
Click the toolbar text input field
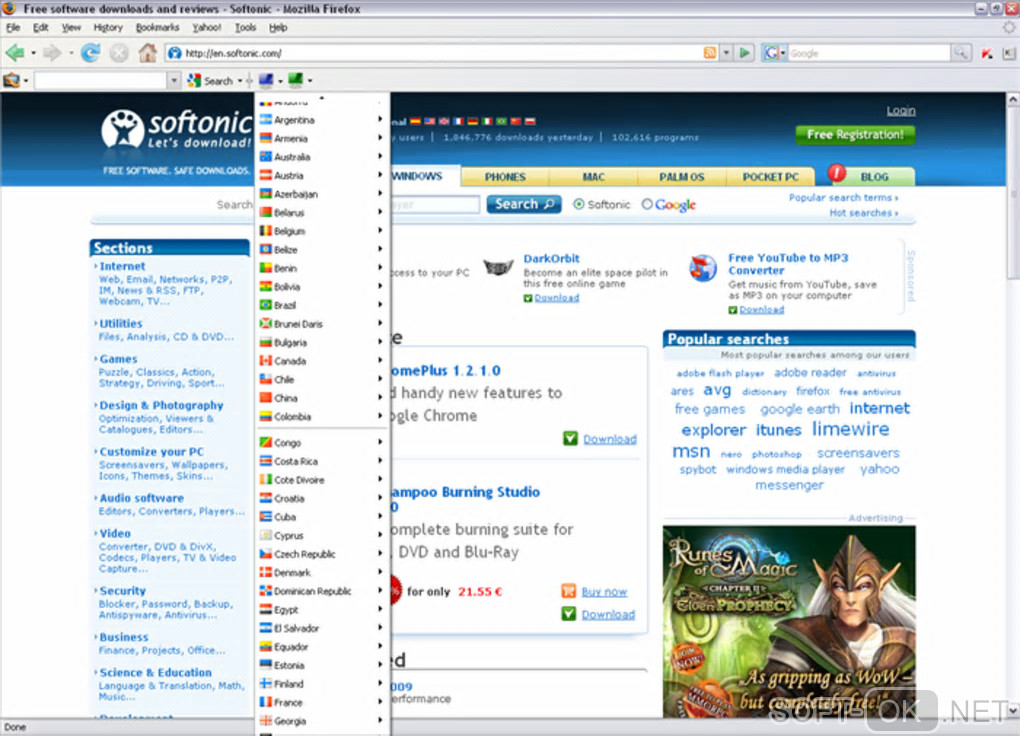pos(100,81)
